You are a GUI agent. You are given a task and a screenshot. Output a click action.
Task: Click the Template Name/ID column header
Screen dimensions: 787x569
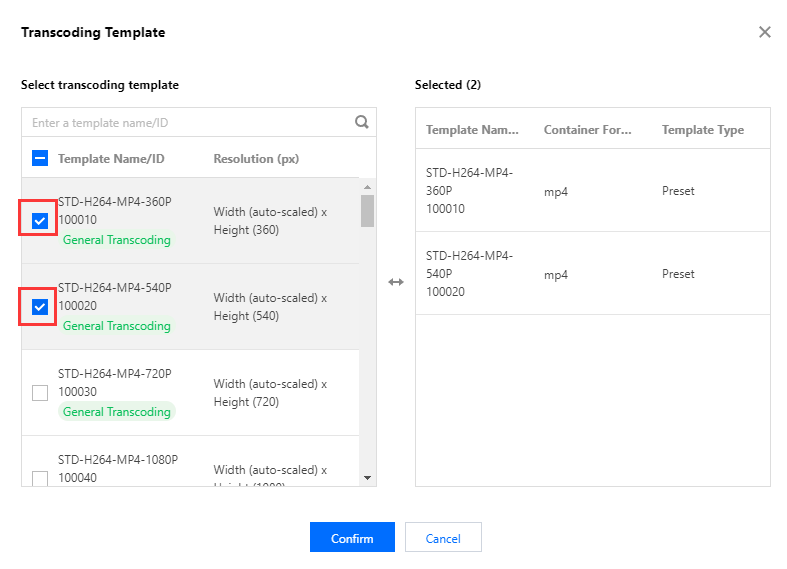tap(111, 159)
